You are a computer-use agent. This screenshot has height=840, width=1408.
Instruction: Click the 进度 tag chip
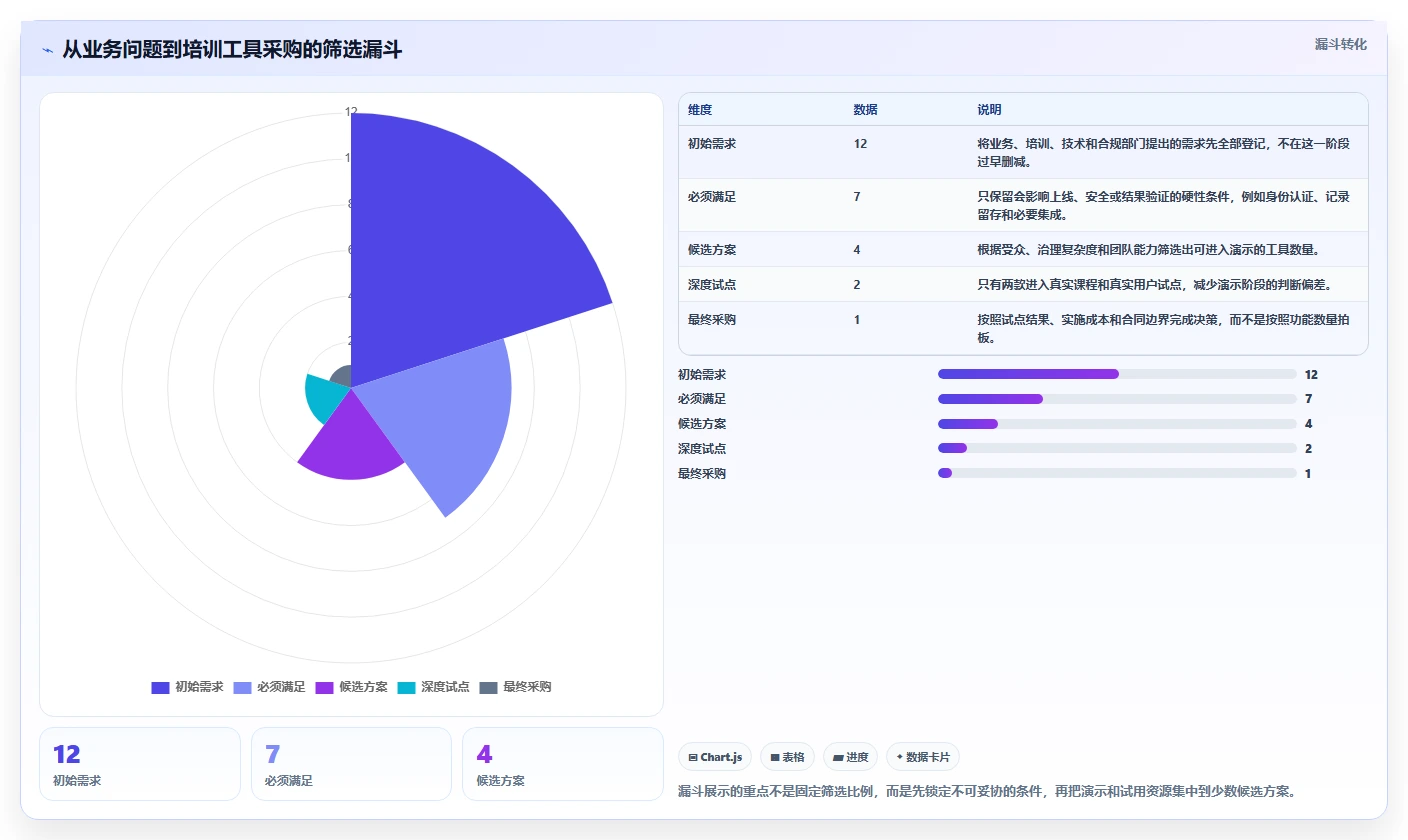coord(850,757)
